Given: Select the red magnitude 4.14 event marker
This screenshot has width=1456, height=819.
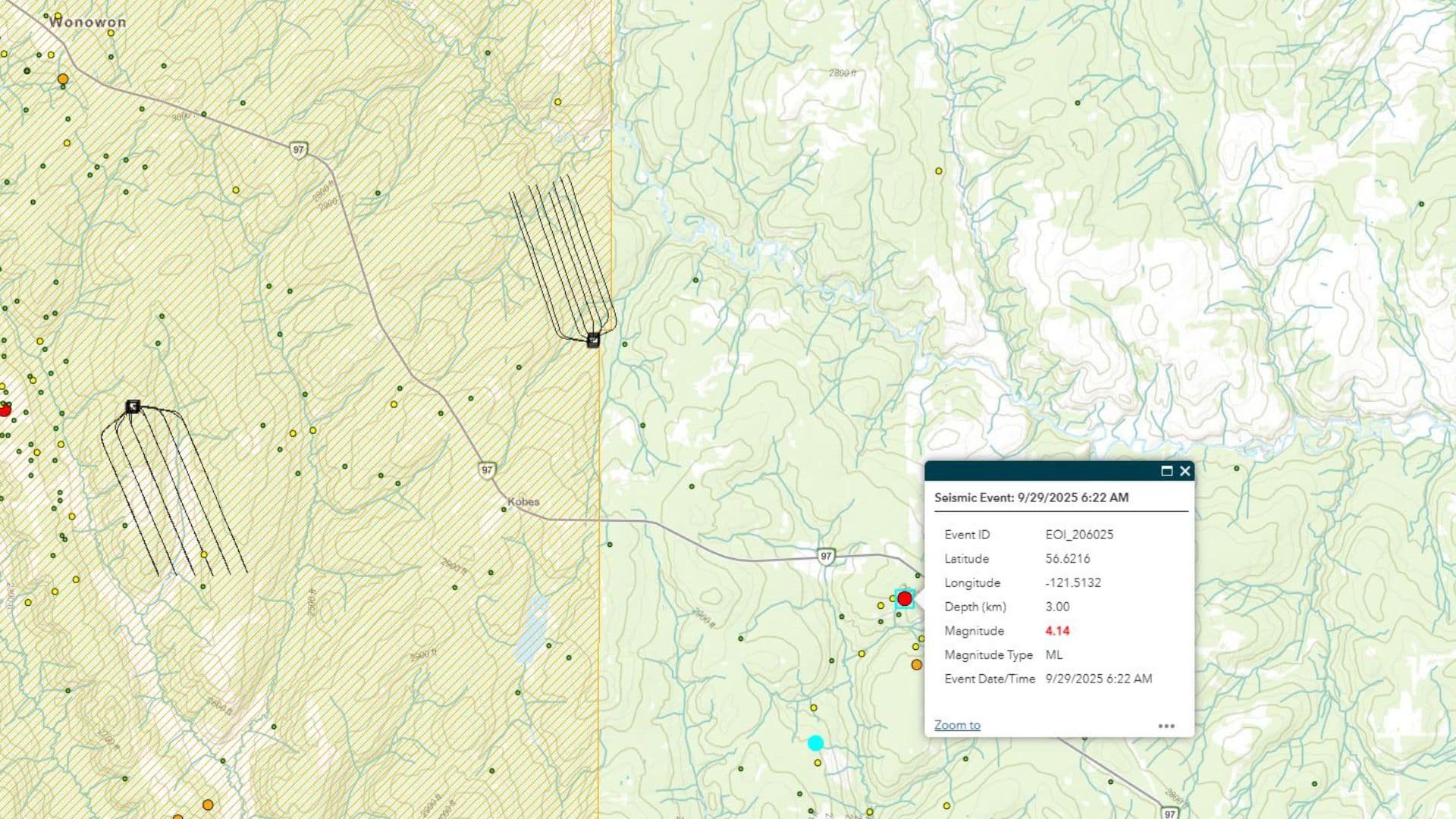Looking at the screenshot, I should point(905,598).
